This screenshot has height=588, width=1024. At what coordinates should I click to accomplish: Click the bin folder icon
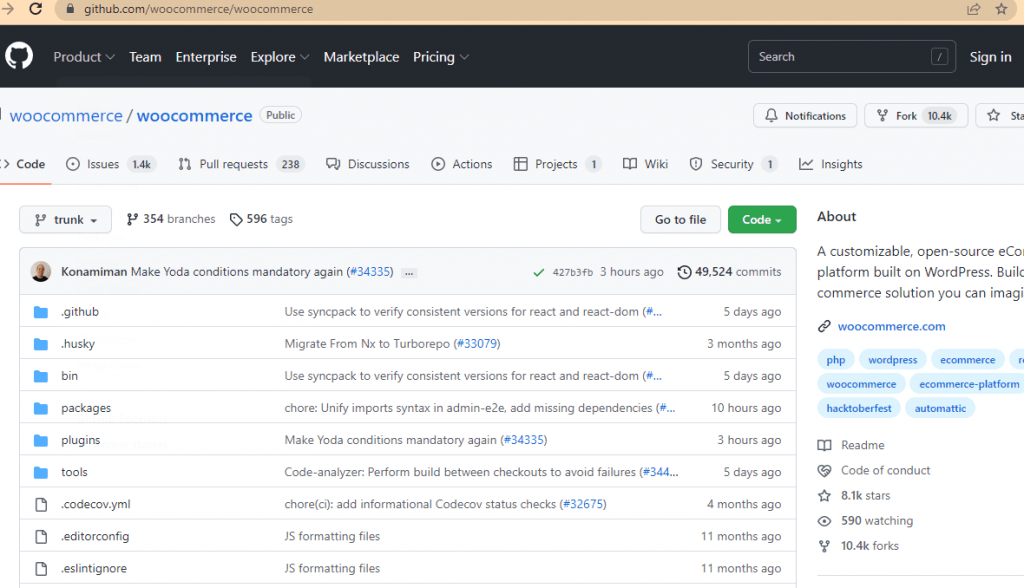41,376
